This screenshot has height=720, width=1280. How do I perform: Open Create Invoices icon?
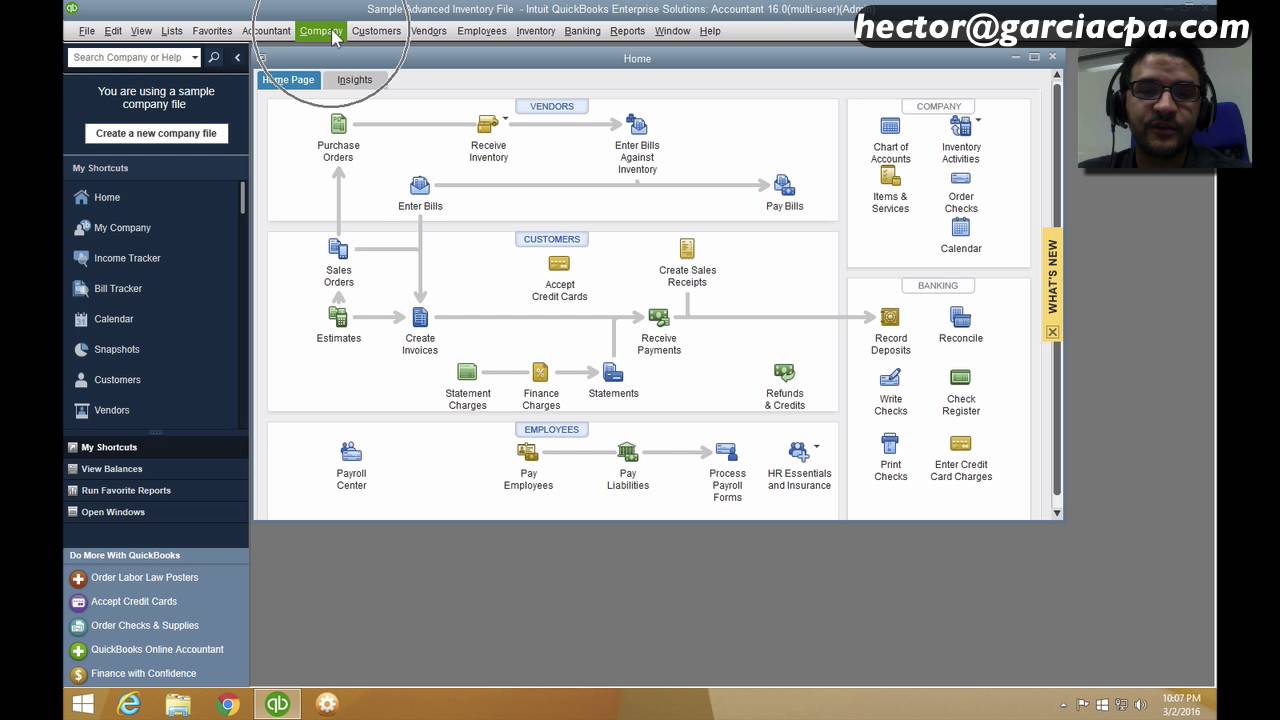pyautogui.click(x=420, y=317)
